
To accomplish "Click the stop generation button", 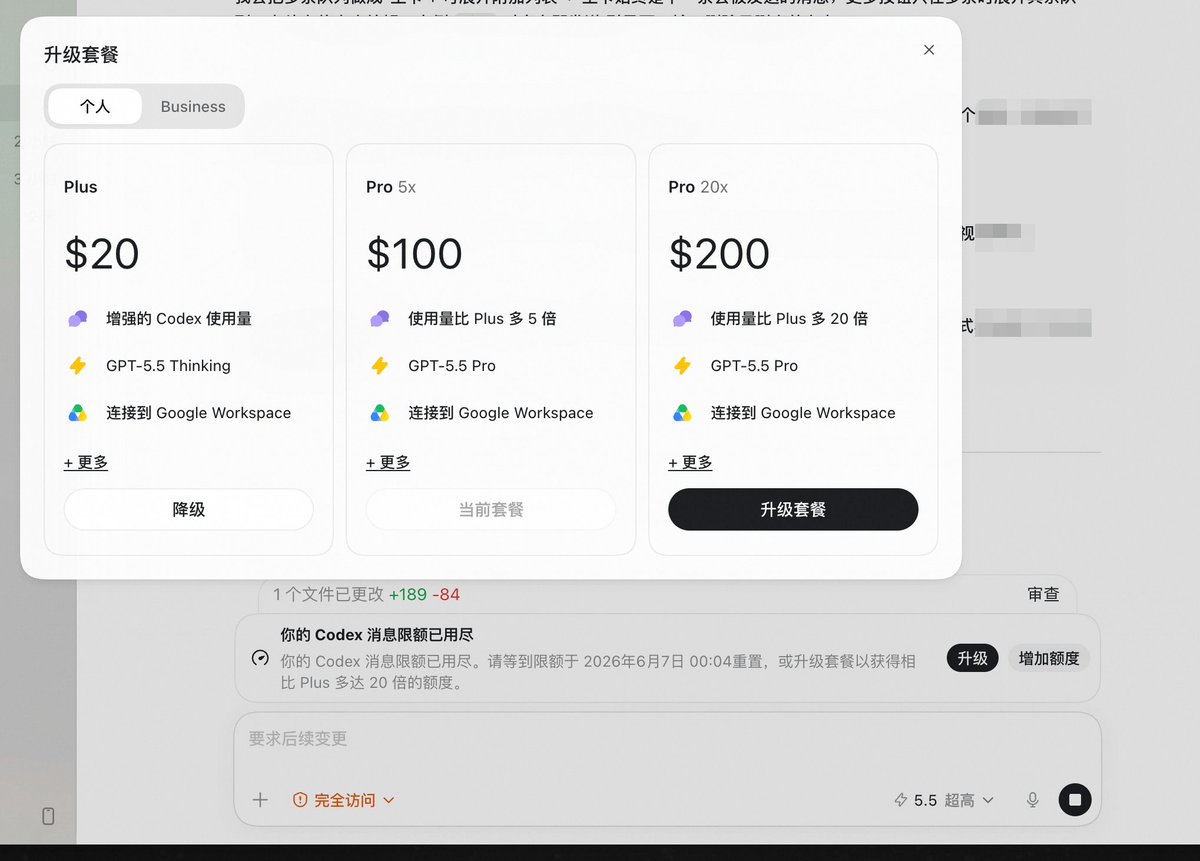I will coord(1075,800).
